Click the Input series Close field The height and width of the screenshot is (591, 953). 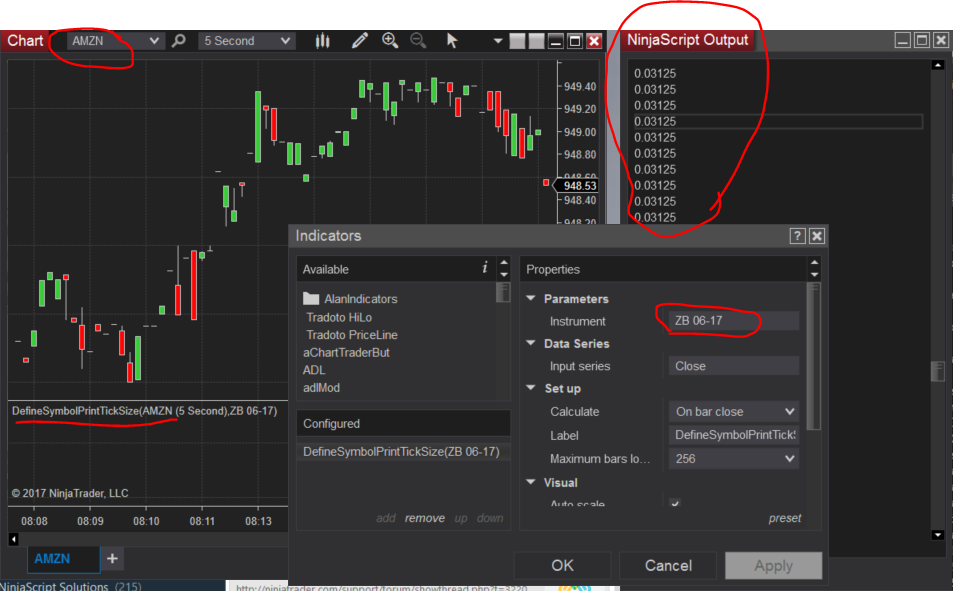coord(733,366)
